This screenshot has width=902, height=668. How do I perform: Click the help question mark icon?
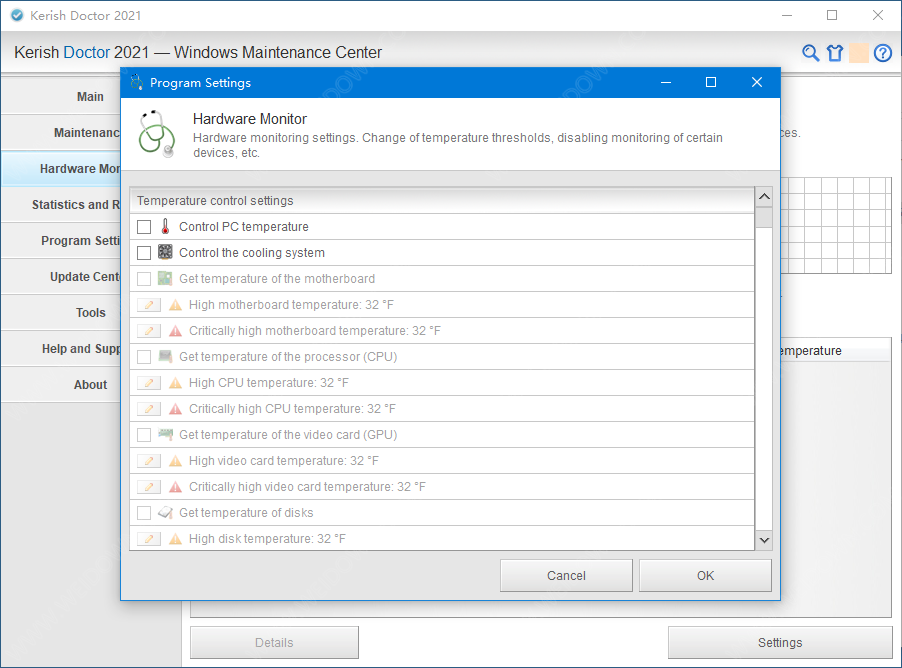(x=882, y=53)
